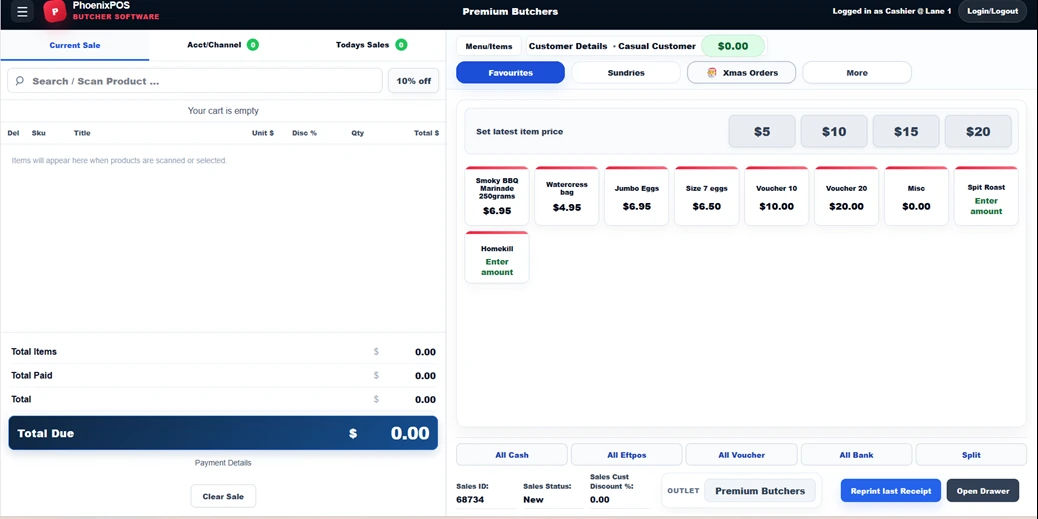Click the 'Your cart is empty' text
Screen dimensions: 1038x519
click(x=223, y=111)
